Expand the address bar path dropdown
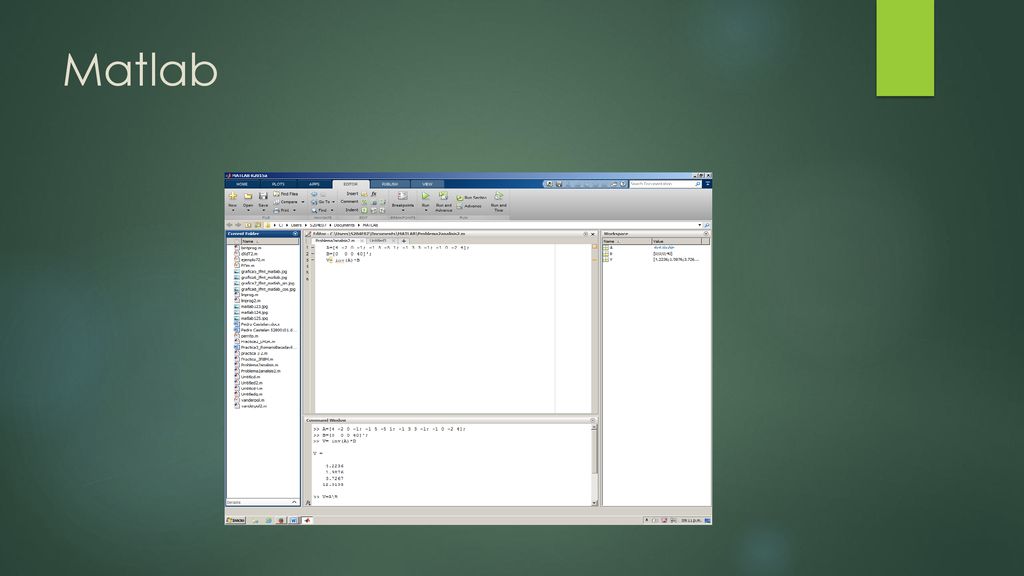Viewport: 1024px width, 576px height. click(x=699, y=225)
